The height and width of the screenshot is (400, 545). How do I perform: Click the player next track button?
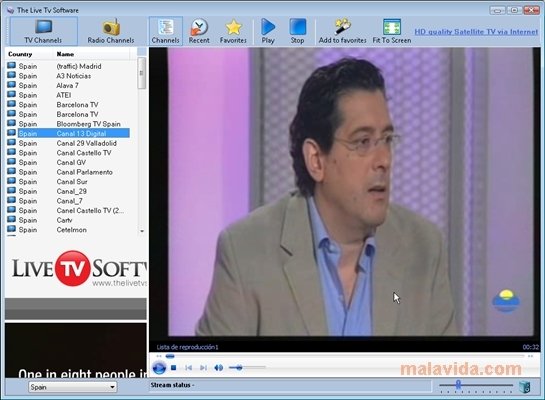point(204,367)
